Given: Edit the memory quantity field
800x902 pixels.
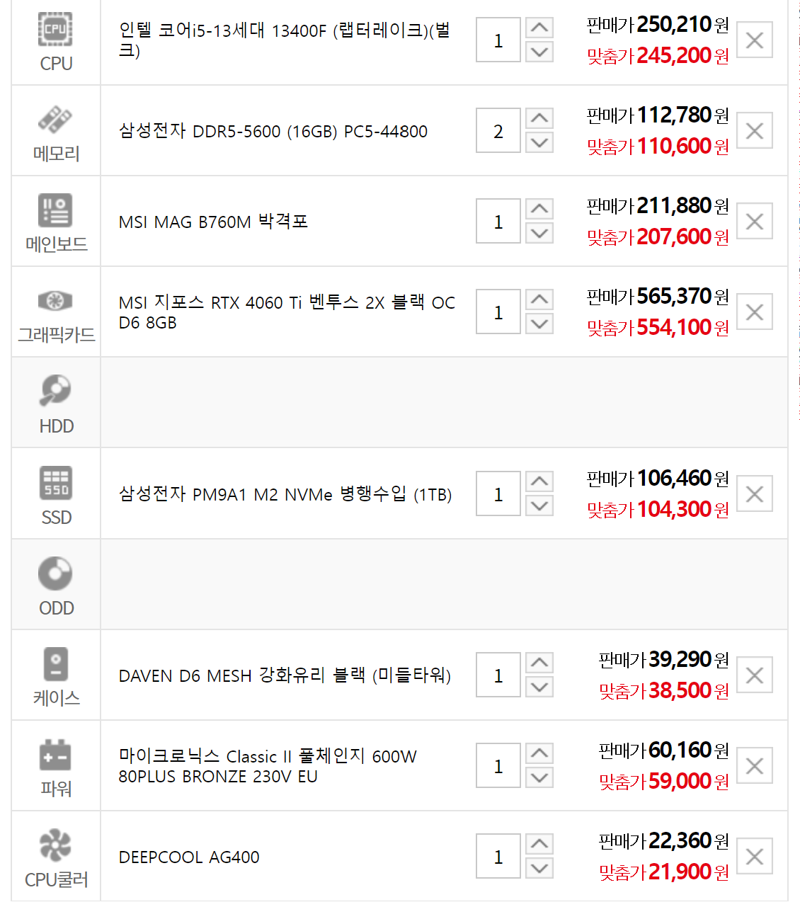Looking at the screenshot, I should click(x=498, y=131).
